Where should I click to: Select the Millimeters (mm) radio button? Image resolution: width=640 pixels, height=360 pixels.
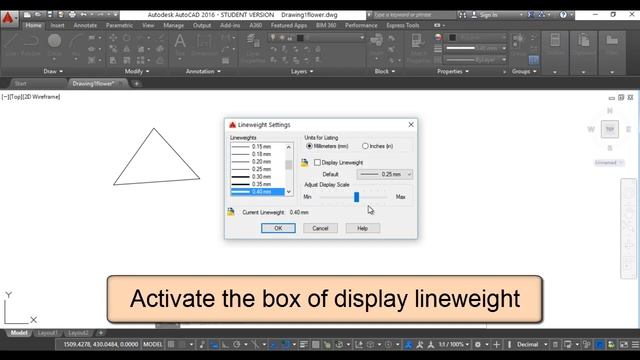click(x=309, y=146)
